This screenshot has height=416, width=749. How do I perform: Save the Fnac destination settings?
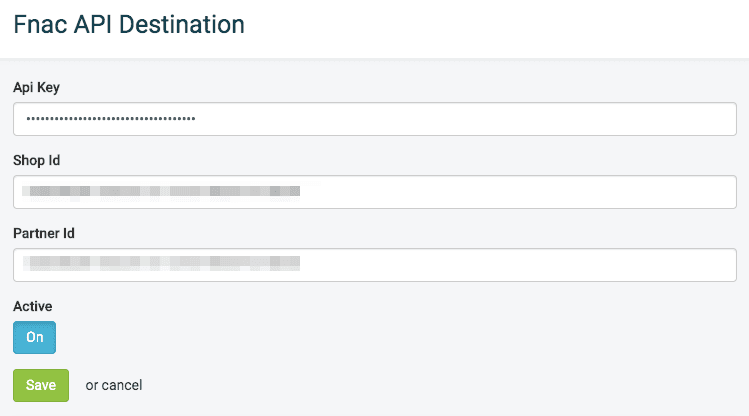pos(40,385)
